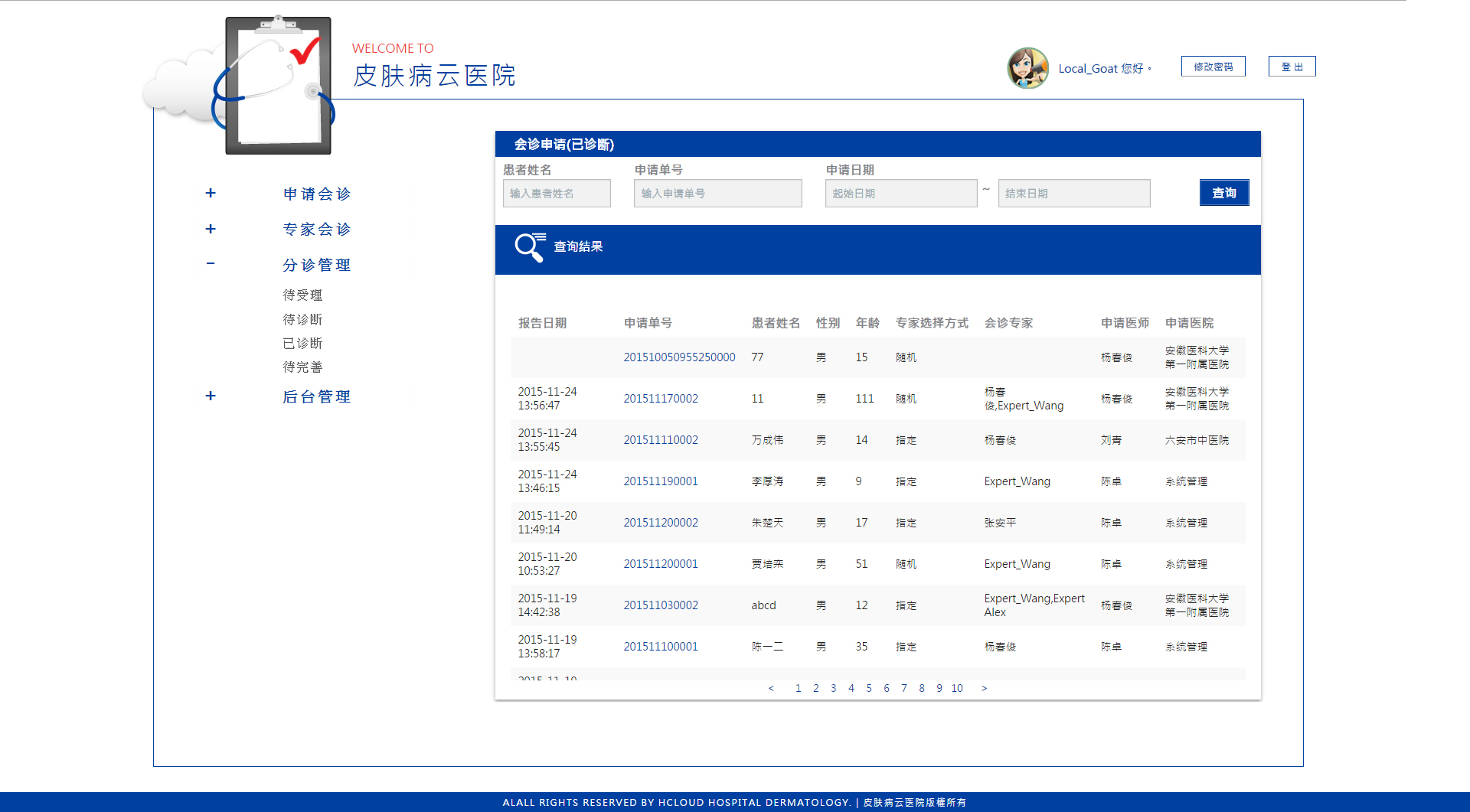
Task: Focus the 申请单号 input field
Action: point(718,193)
